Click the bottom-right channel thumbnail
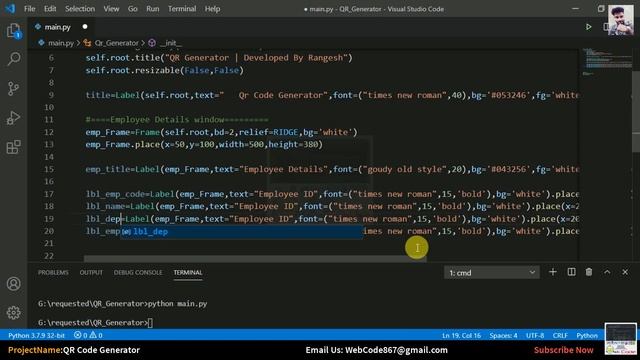Screen dimensions: 640x360 (x=620, y=338)
